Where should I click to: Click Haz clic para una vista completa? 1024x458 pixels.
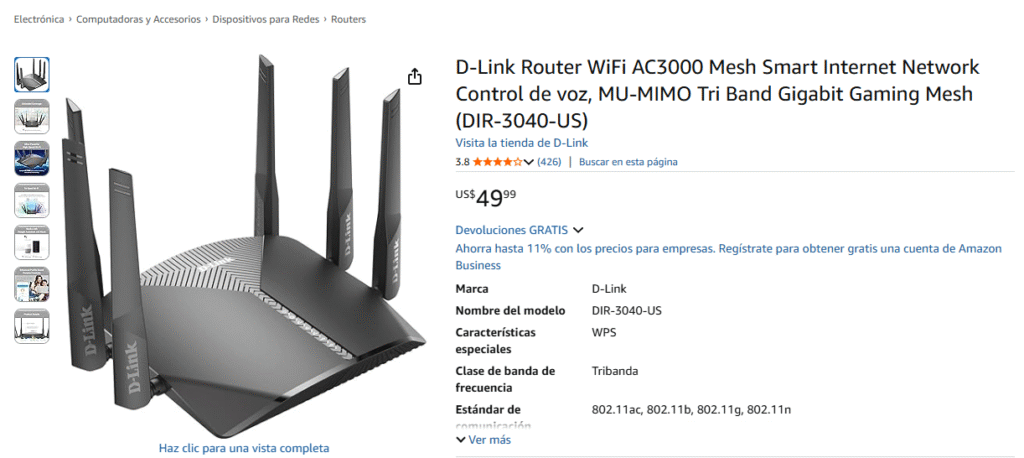(244, 448)
